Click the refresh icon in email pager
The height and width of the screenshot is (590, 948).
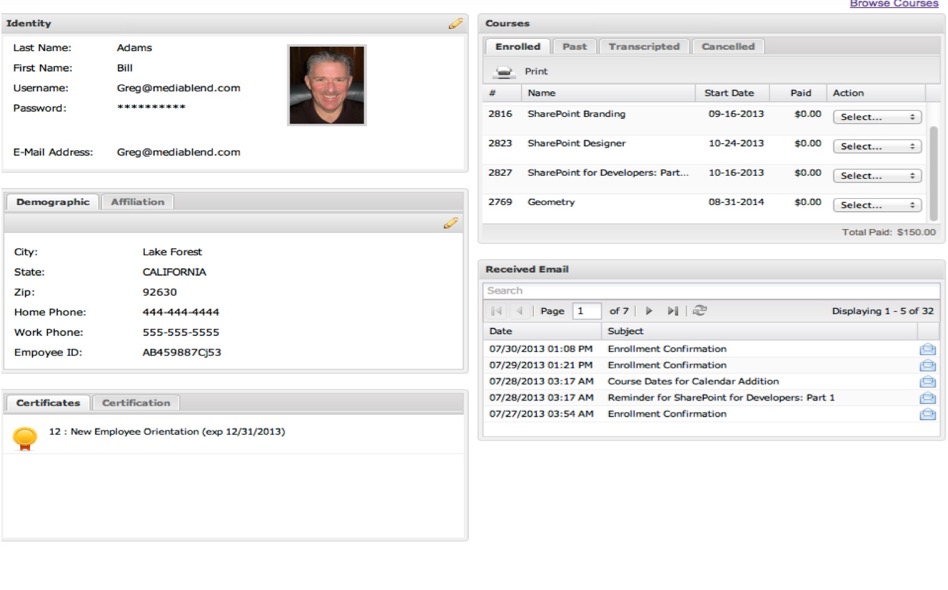pyautogui.click(x=699, y=311)
